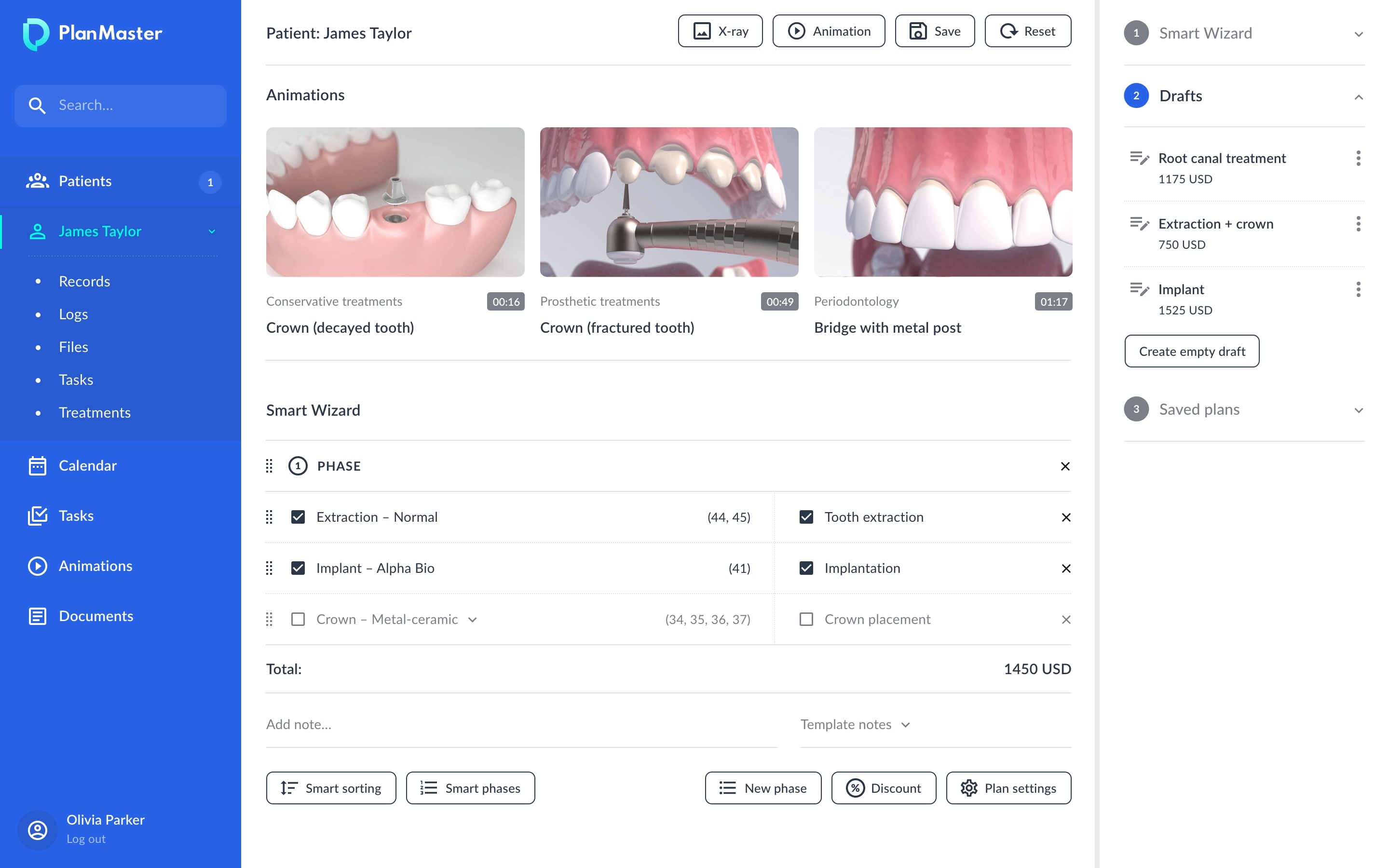This screenshot has height=868, width=1389.
Task: Click the PlanMaster logo icon
Action: pyautogui.click(x=36, y=33)
